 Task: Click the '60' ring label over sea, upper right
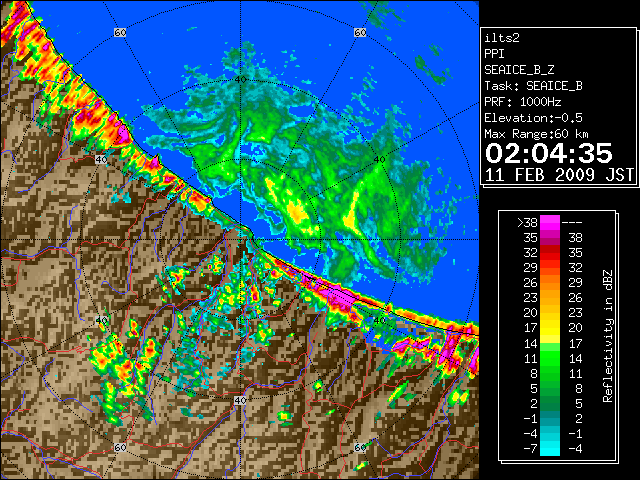[x=360, y=32]
